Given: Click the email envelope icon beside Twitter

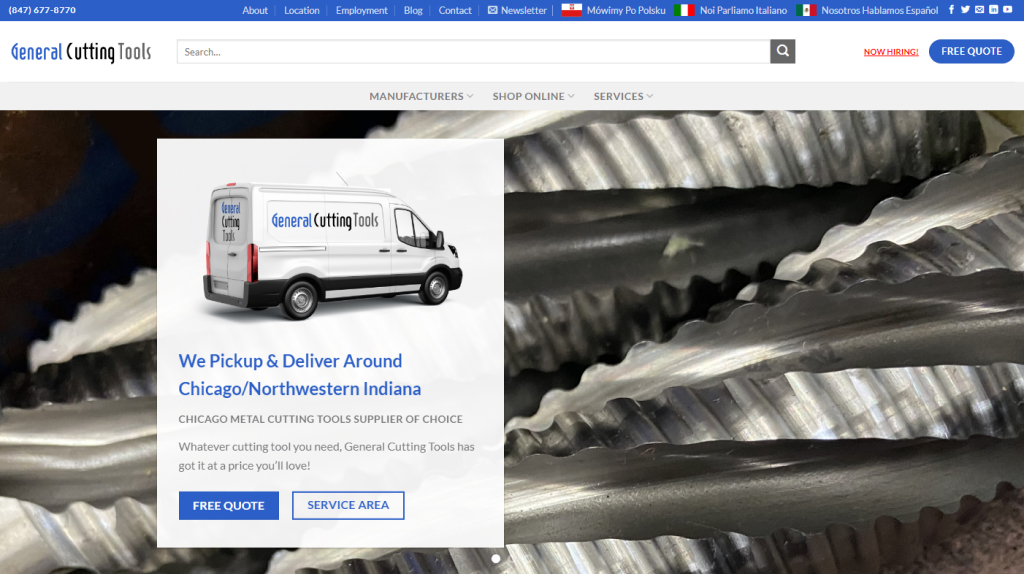Looking at the screenshot, I should click(980, 10).
